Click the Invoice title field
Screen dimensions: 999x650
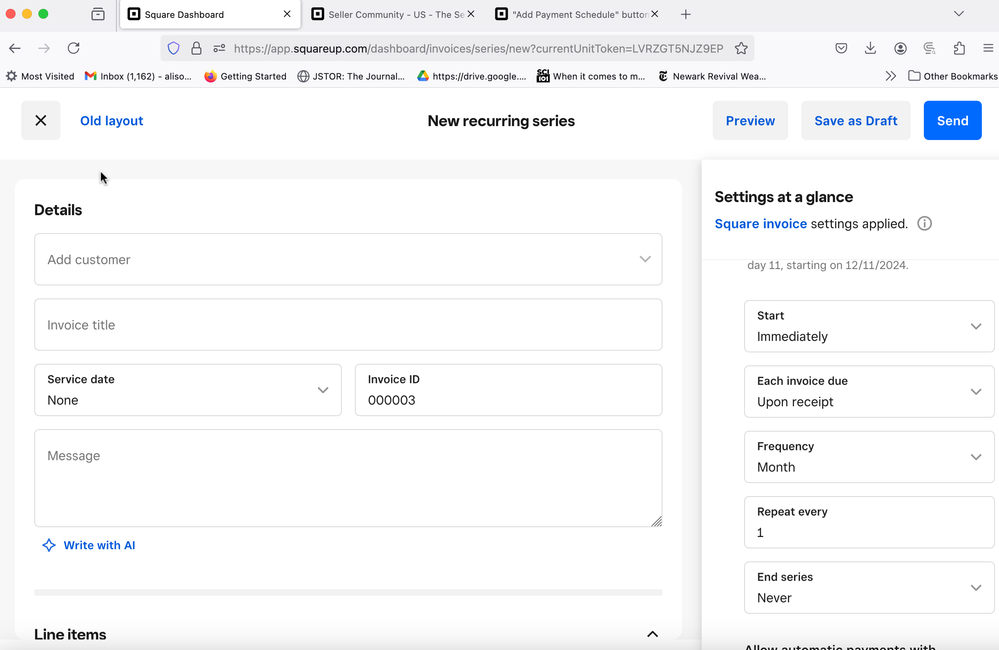pos(348,325)
